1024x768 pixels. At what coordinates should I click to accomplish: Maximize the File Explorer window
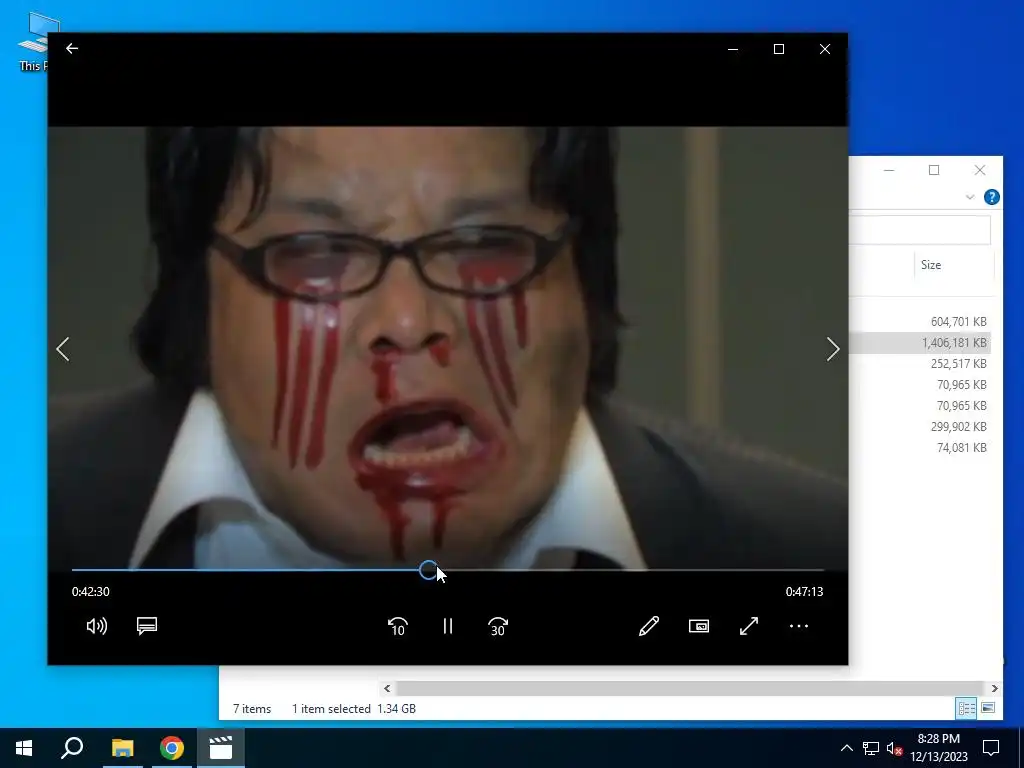point(934,170)
